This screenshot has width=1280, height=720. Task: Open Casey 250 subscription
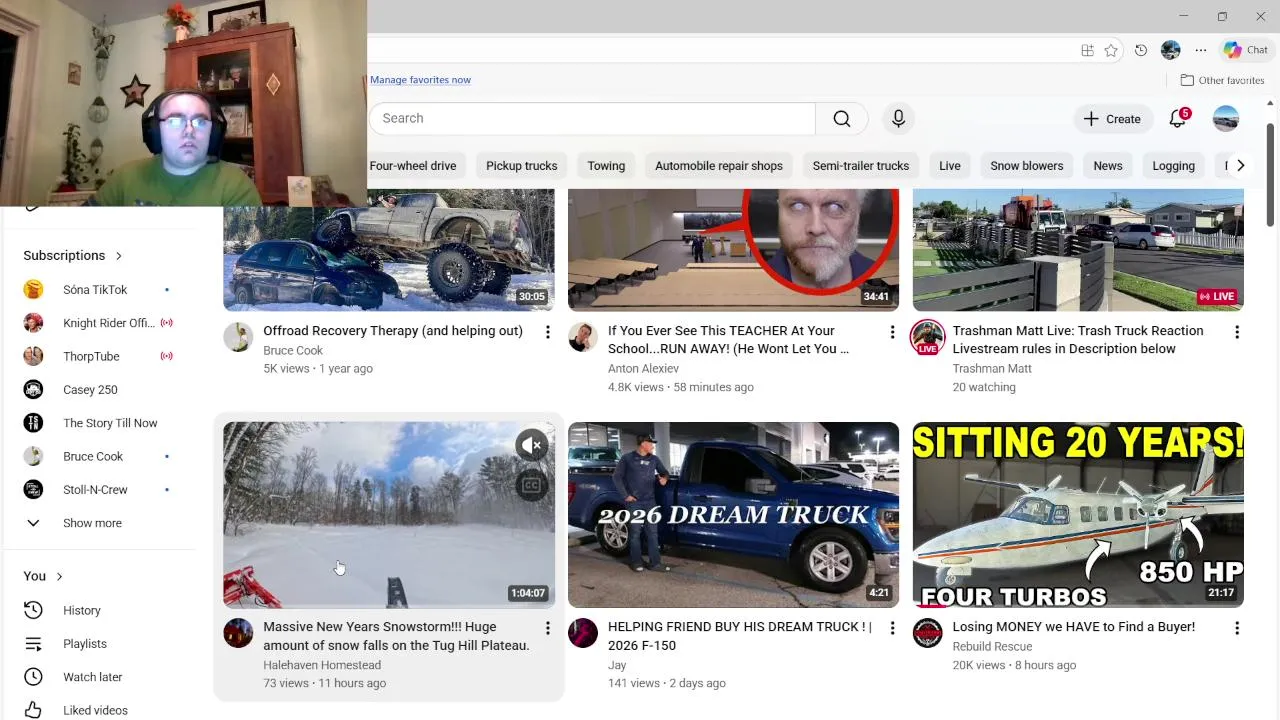coord(98,390)
